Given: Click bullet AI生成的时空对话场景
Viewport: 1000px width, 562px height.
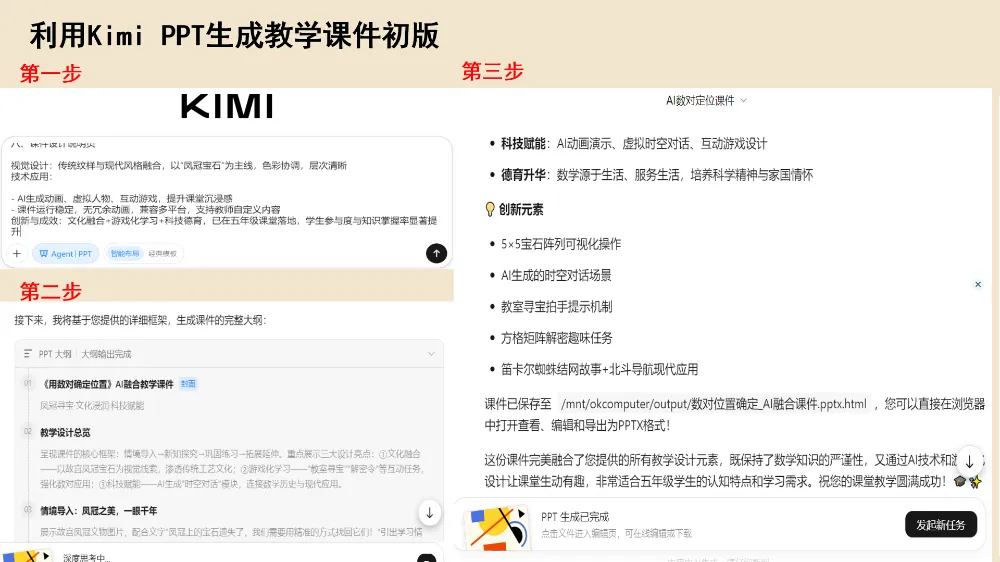Looking at the screenshot, I should pyautogui.click(x=556, y=276).
